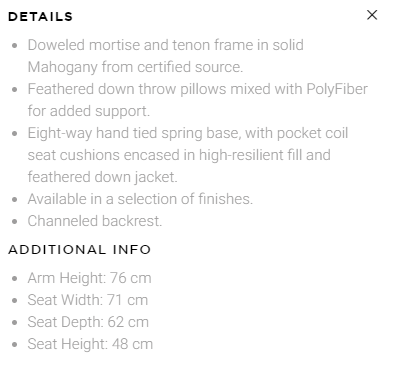The height and width of the screenshot is (369, 412).
Task: Click the Mahogany from certified source line
Action: (135, 67)
